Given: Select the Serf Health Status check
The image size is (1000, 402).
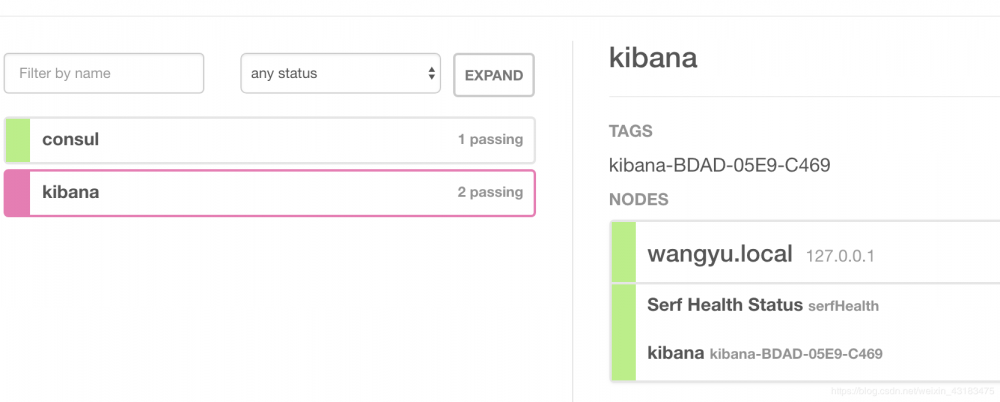Looking at the screenshot, I should point(725,305).
